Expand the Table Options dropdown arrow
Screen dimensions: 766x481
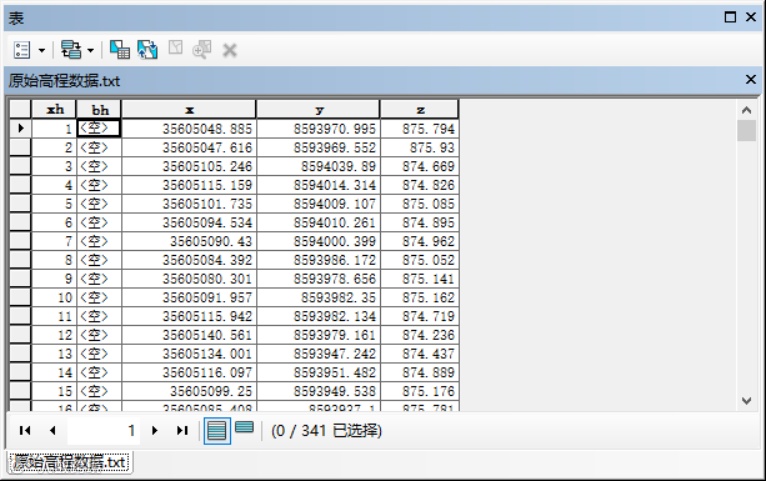point(42,50)
